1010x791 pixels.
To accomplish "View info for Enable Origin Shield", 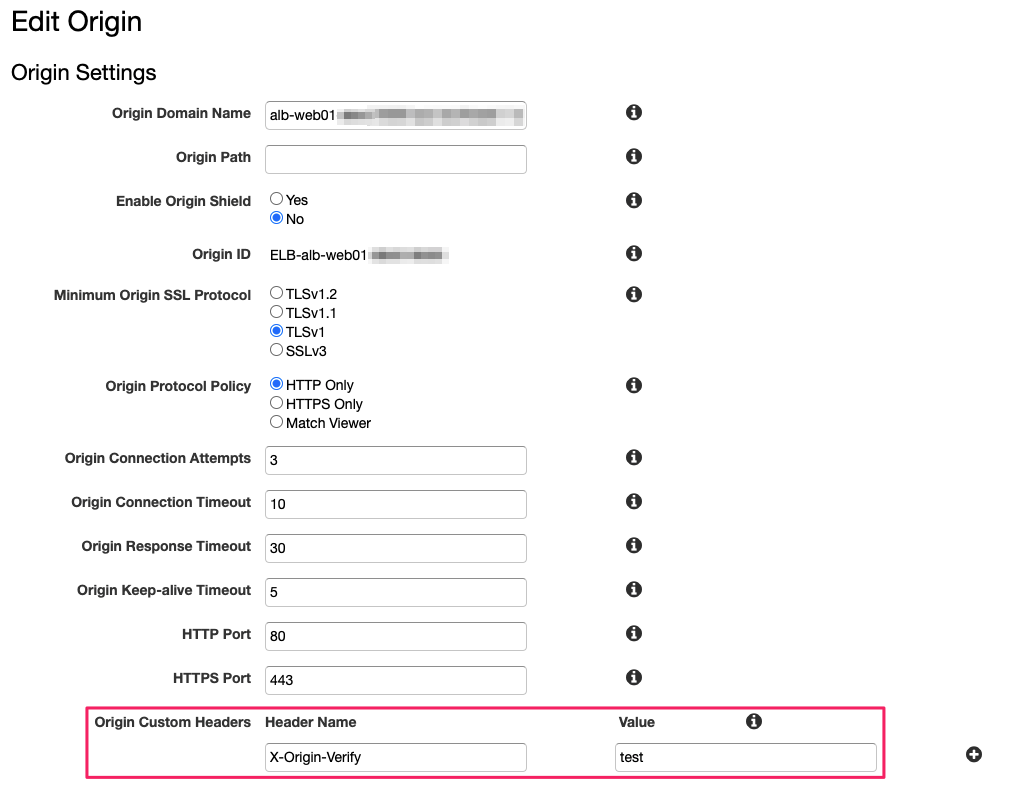I will [x=633, y=200].
